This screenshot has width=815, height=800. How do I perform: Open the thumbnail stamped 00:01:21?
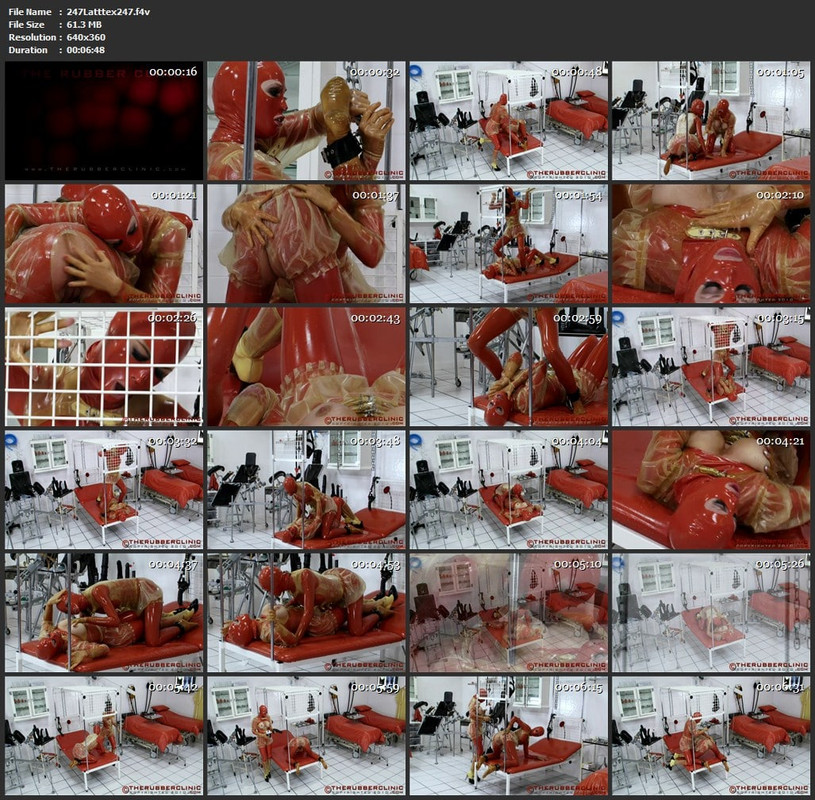(x=104, y=243)
